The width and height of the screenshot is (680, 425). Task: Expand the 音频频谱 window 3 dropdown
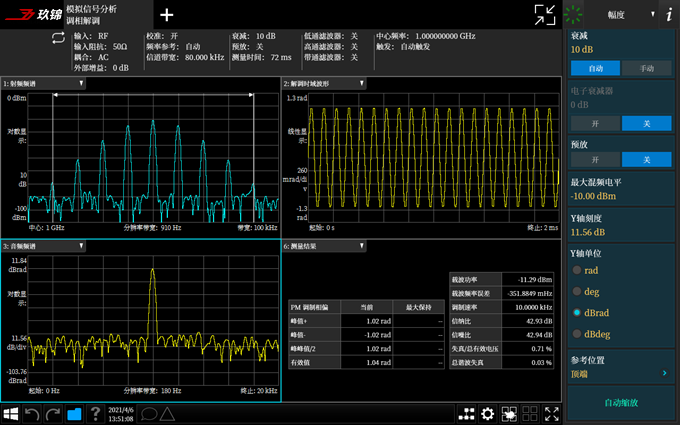pyautogui.click(x=81, y=246)
